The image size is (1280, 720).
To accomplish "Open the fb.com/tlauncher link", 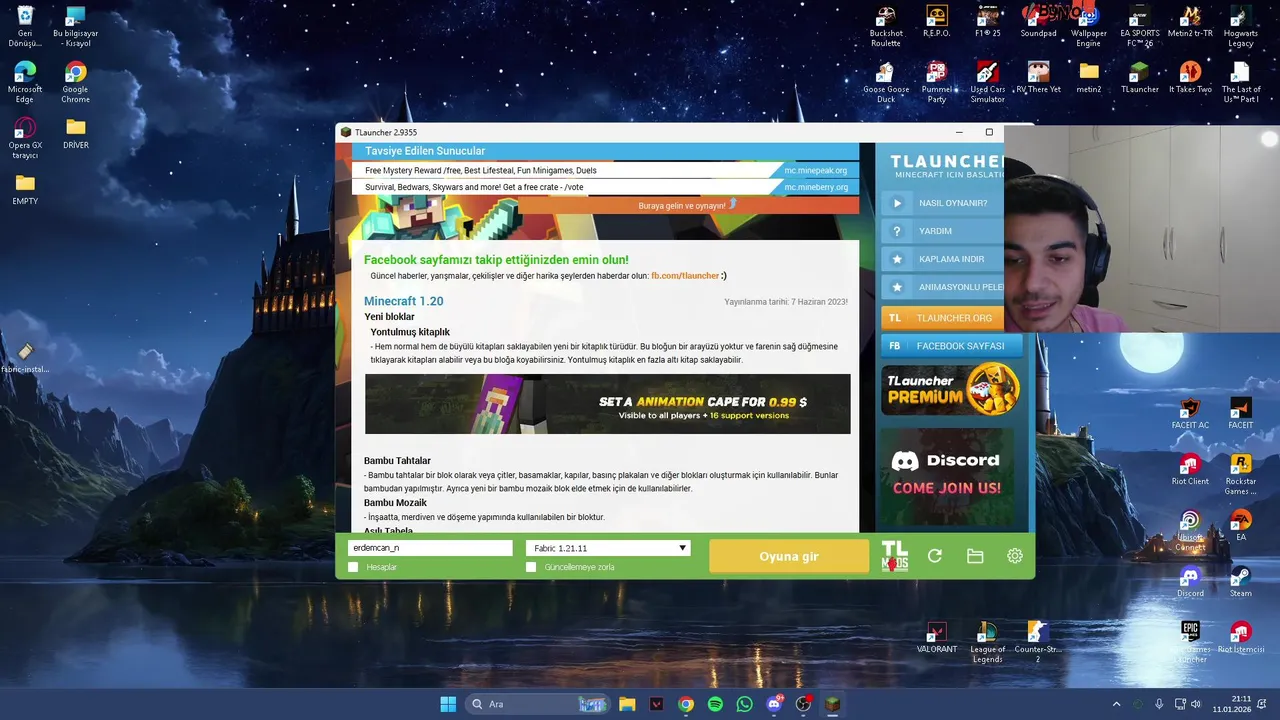I will 685,276.
